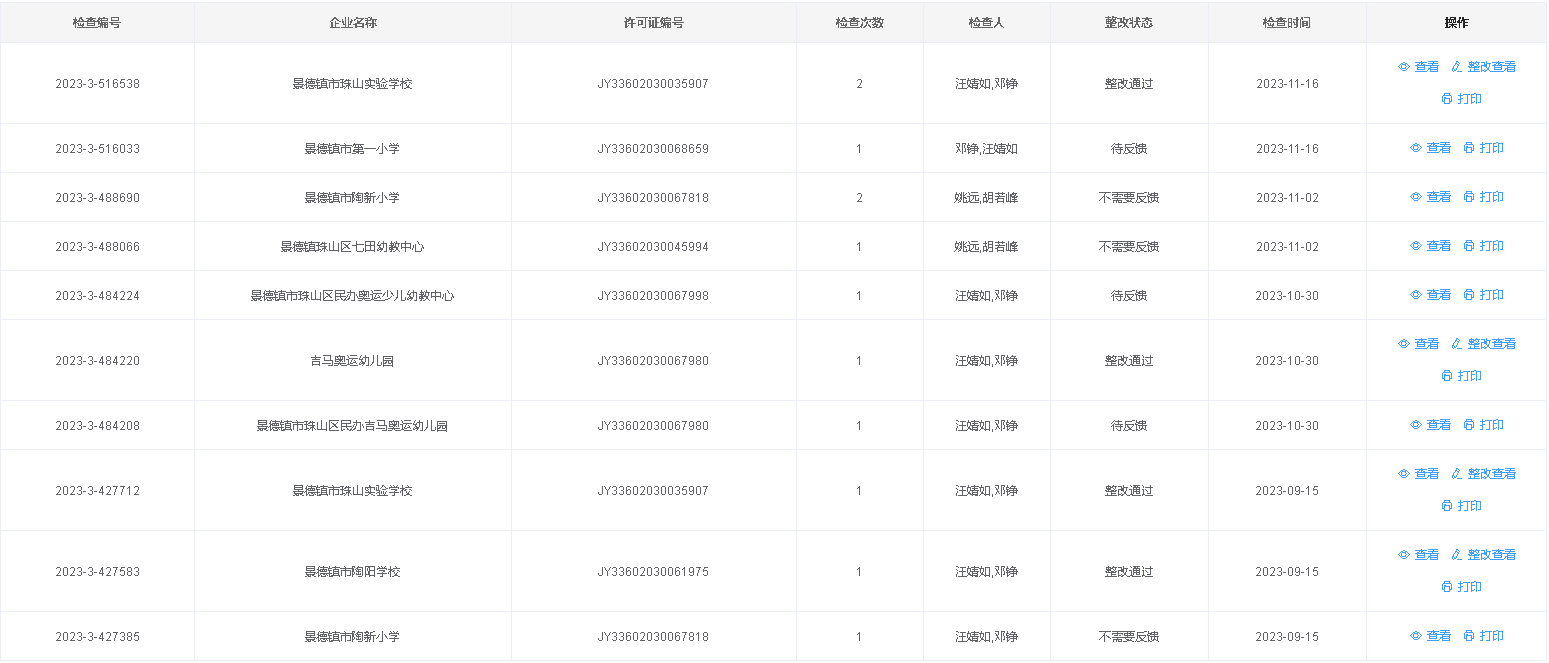Screen dimensions: 1549x663
Task: Click printer icon in the 景德镇市第一小学 row
Action: pyautogui.click(x=1469, y=148)
